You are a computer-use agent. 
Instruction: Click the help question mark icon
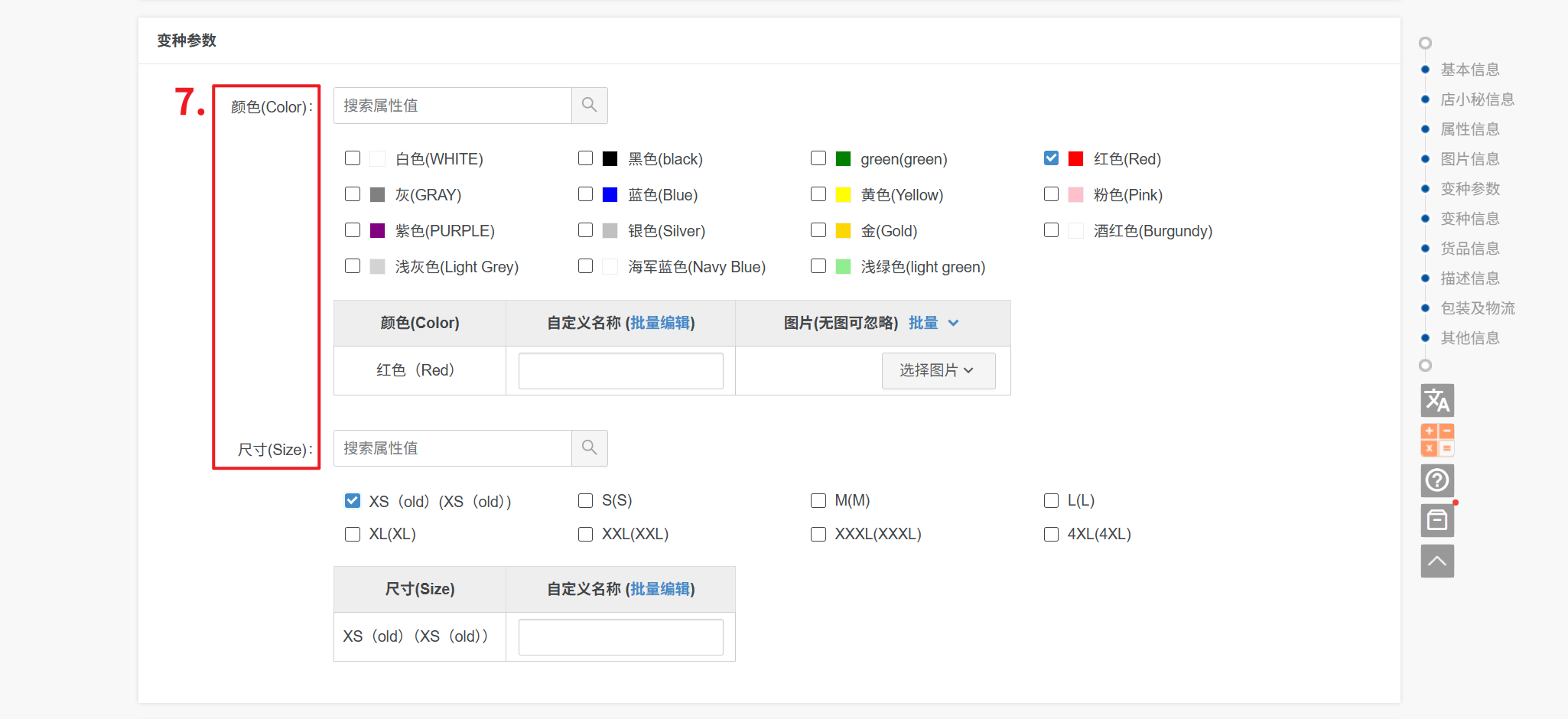(1436, 480)
